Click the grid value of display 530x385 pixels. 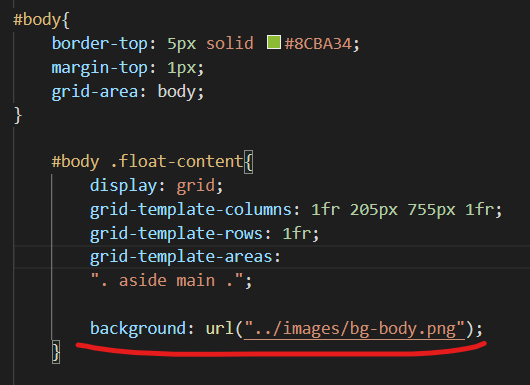tap(196, 186)
